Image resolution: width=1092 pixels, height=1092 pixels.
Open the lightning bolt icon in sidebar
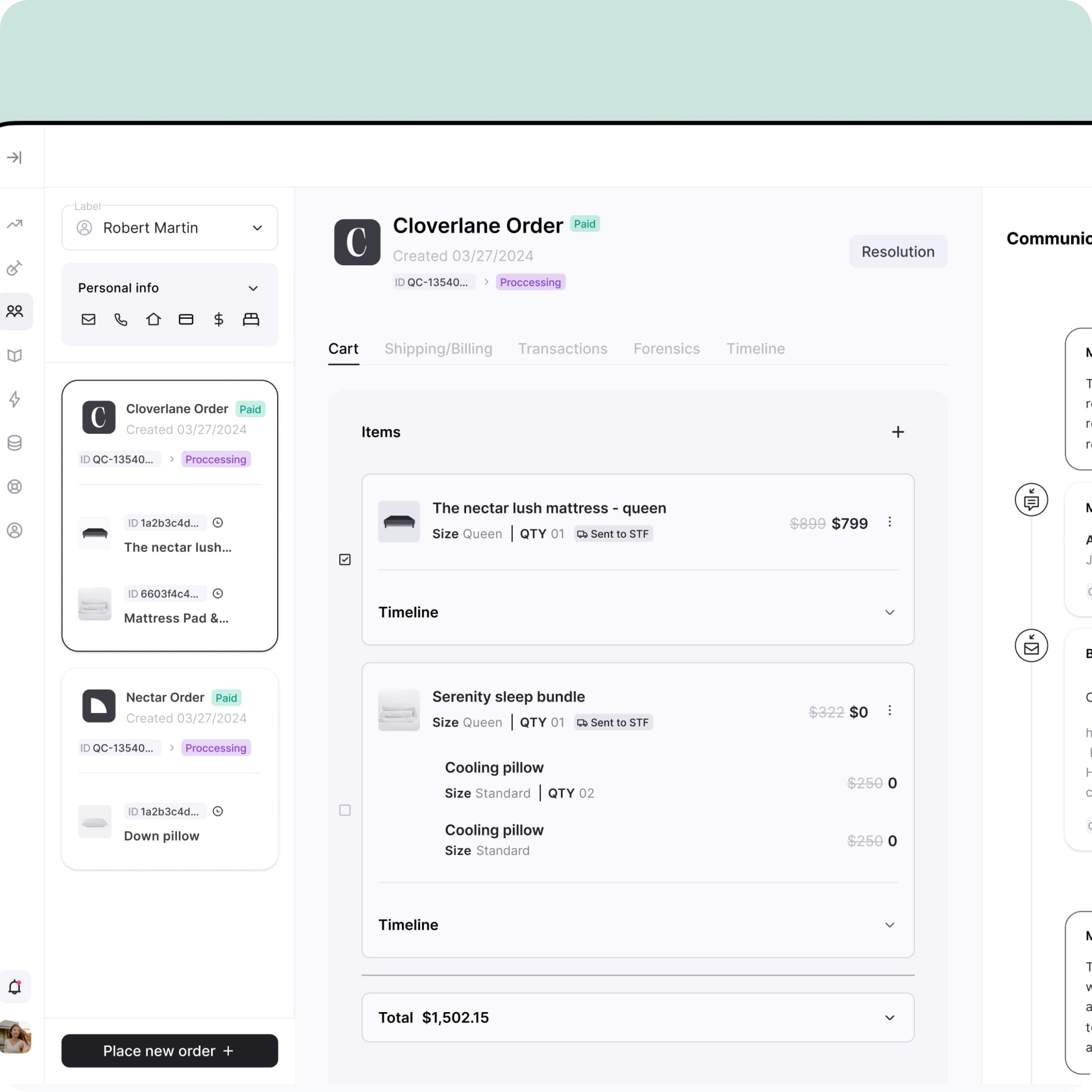coord(15,399)
